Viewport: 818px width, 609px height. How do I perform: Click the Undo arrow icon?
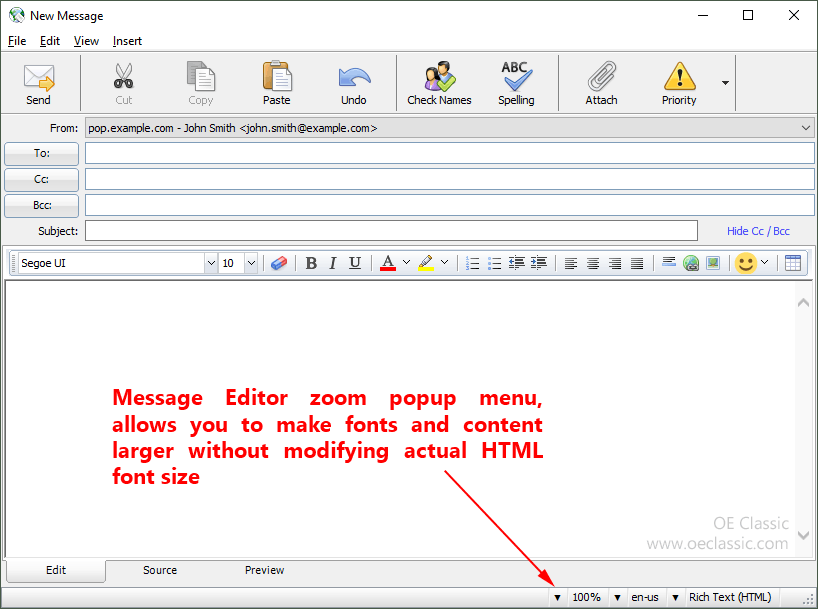pos(354,77)
